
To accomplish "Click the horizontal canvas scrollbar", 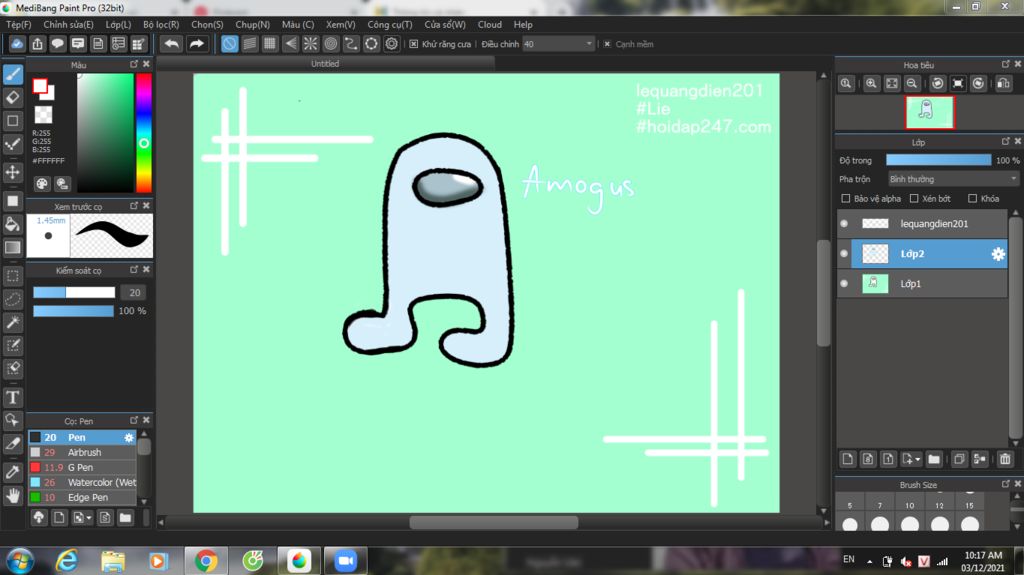I will coord(493,523).
